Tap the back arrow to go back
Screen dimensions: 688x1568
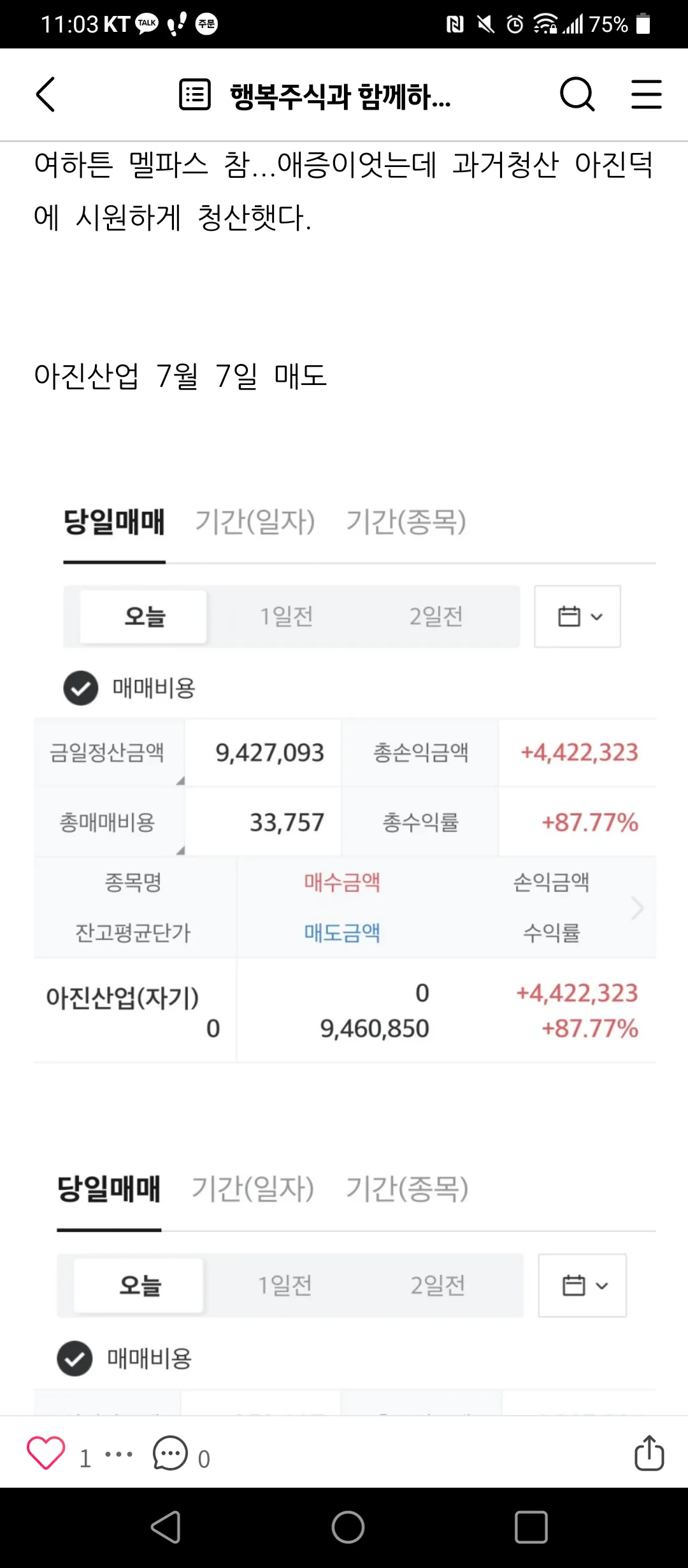point(45,94)
